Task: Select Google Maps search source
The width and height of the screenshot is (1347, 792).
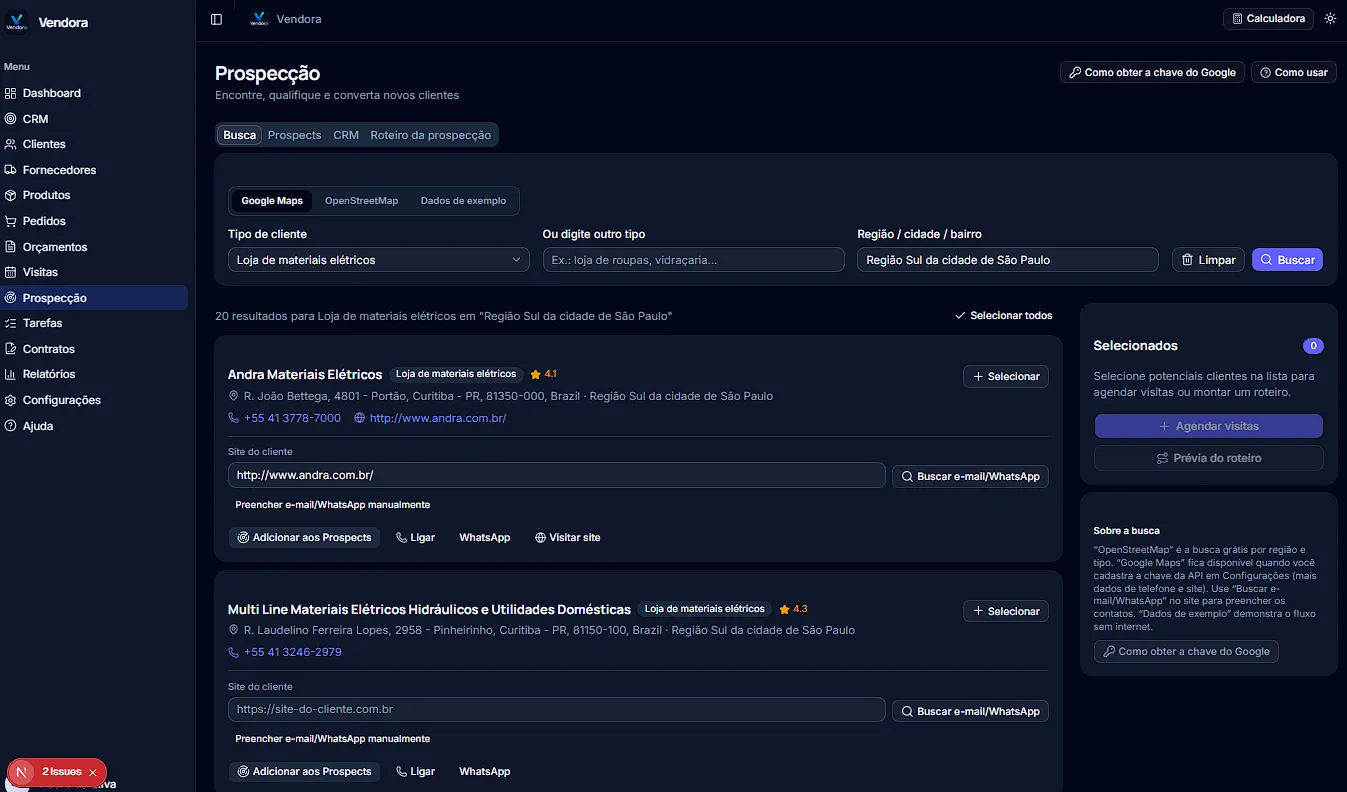Action: (x=272, y=201)
